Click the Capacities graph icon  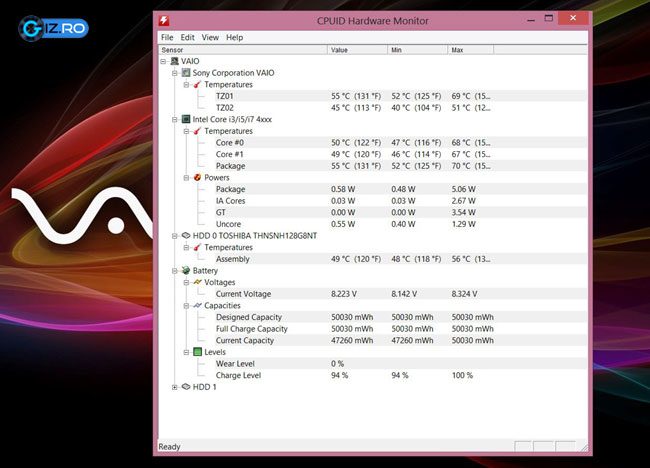197,306
